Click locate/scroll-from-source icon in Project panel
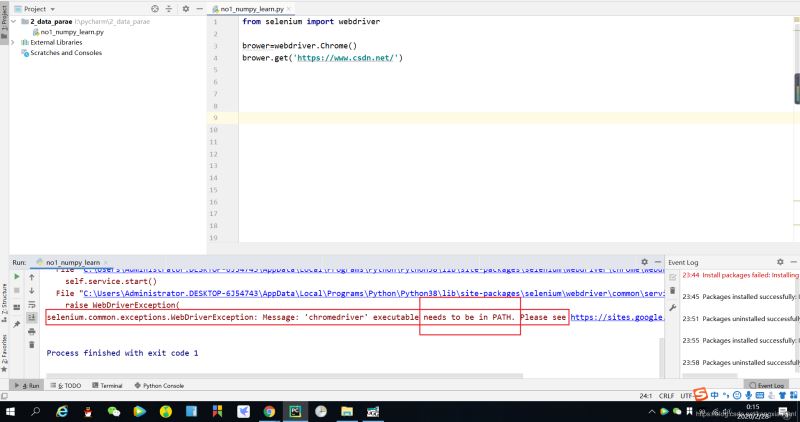Image resolution: width=800 pixels, height=422 pixels. (x=155, y=9)
